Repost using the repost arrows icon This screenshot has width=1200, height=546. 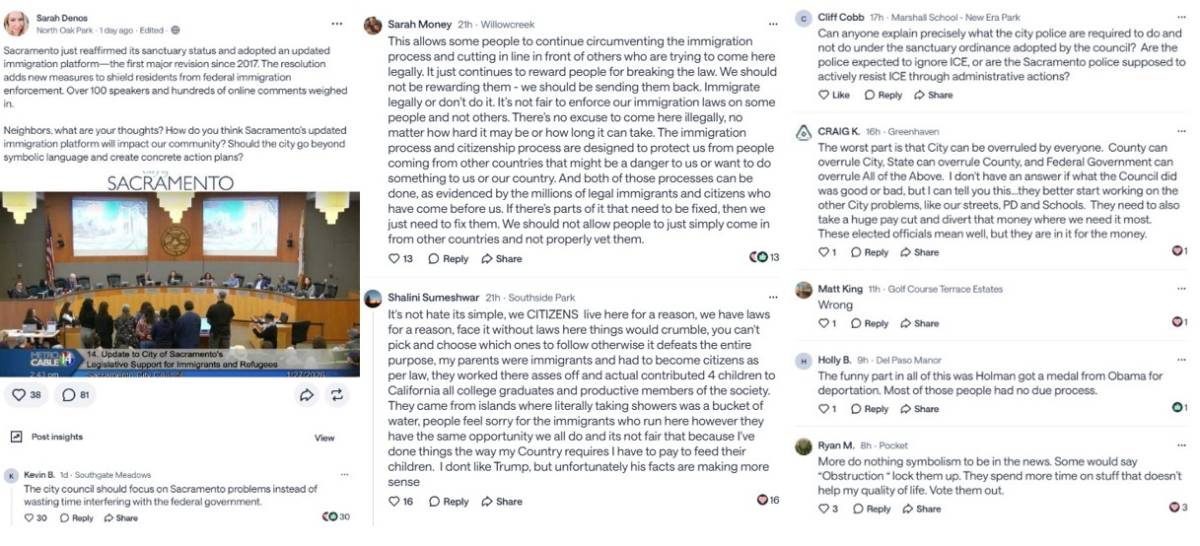[x=337, y=395]
